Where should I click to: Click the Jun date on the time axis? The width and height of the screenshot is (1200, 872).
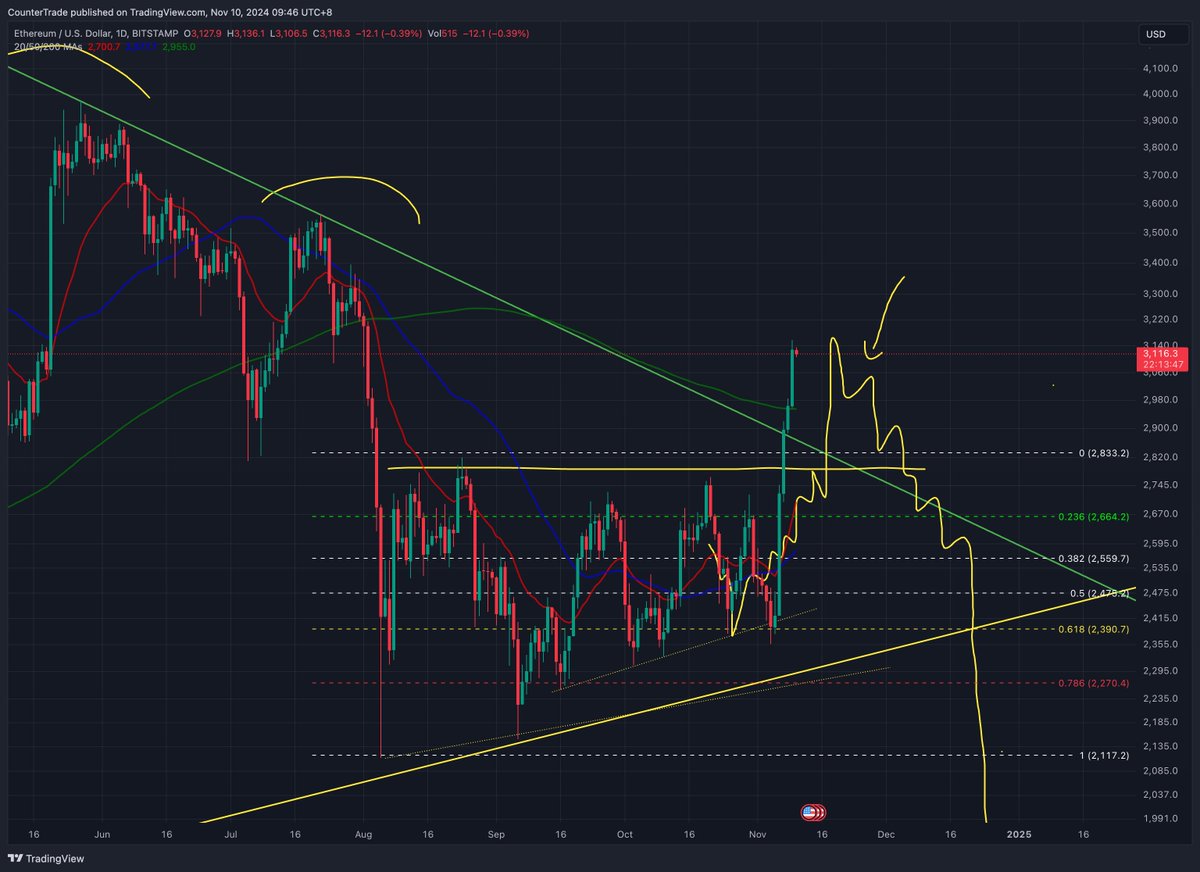click(x=101, y=833)
